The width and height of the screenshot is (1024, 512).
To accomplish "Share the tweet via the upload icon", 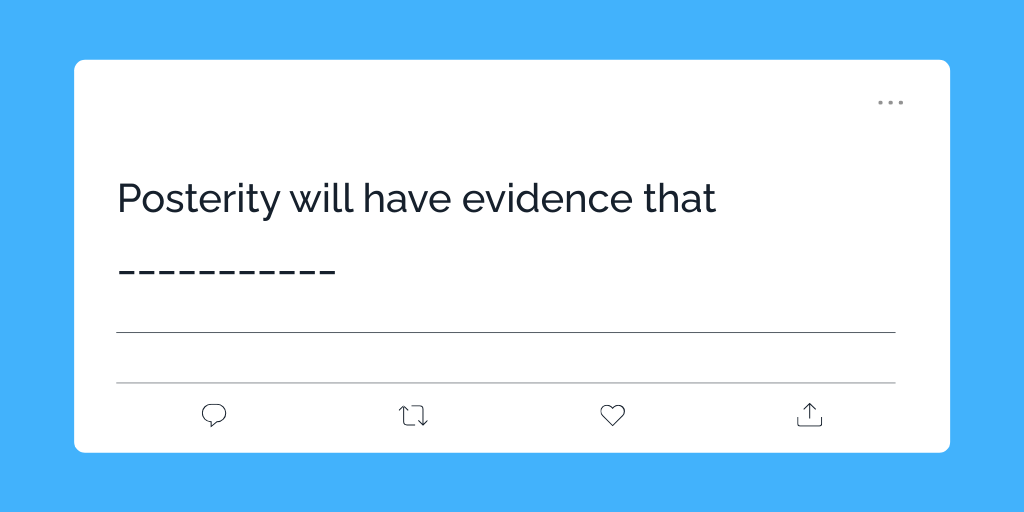I will tap(809, 415).
